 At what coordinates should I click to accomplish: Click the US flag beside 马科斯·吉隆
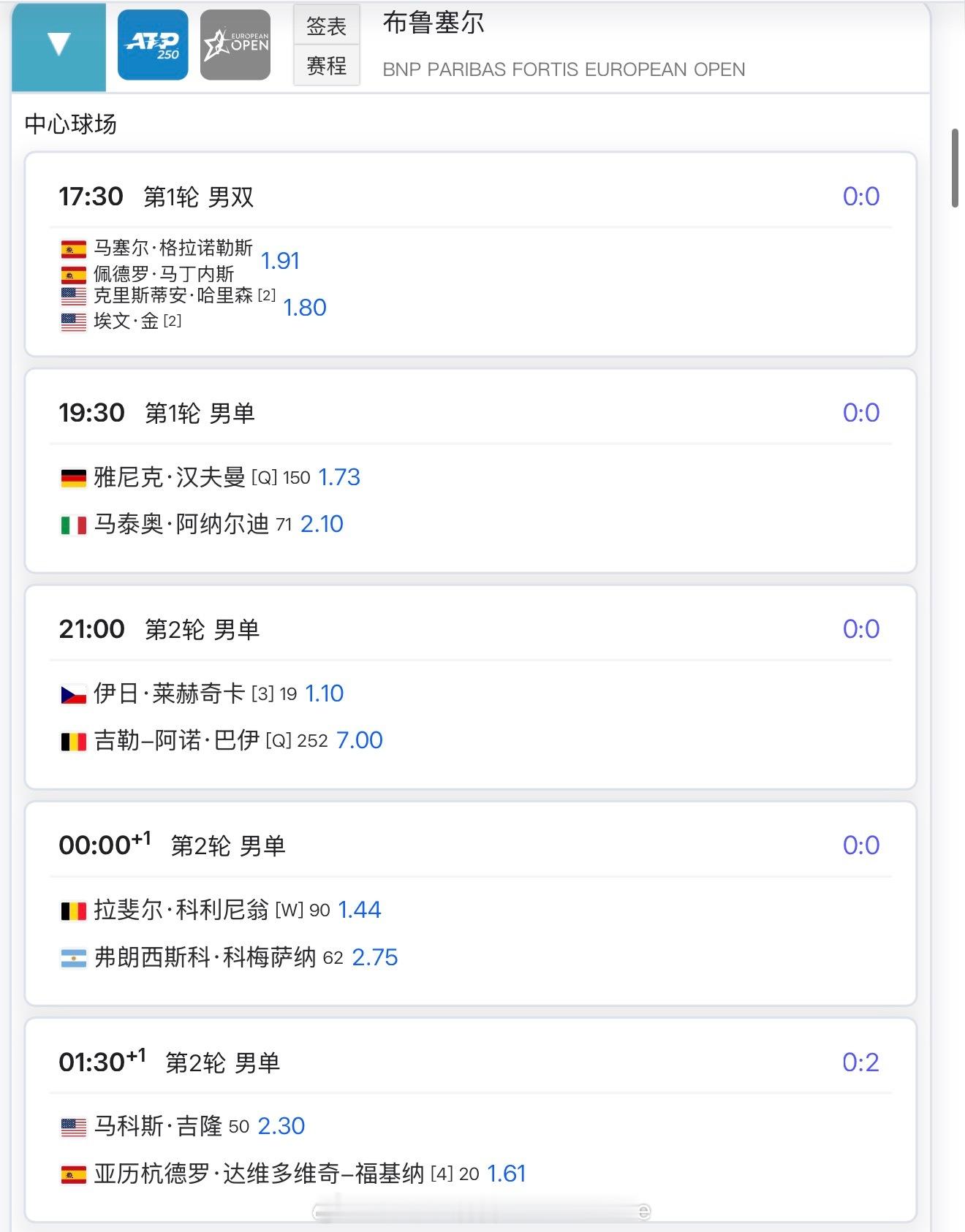click(73, 1128)
